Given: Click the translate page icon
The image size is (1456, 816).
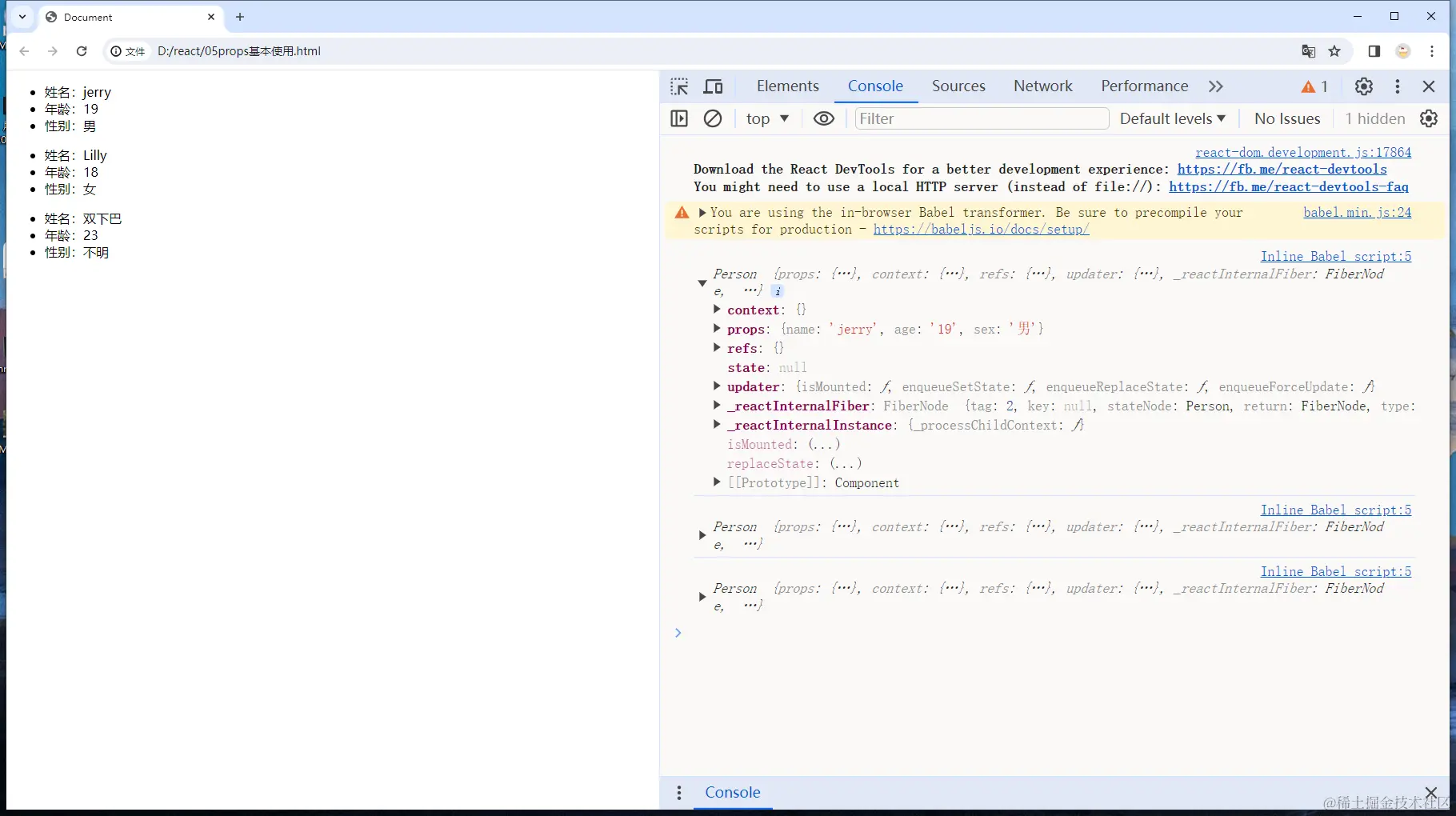Looking at the screenshot, I should point(1308,51).
